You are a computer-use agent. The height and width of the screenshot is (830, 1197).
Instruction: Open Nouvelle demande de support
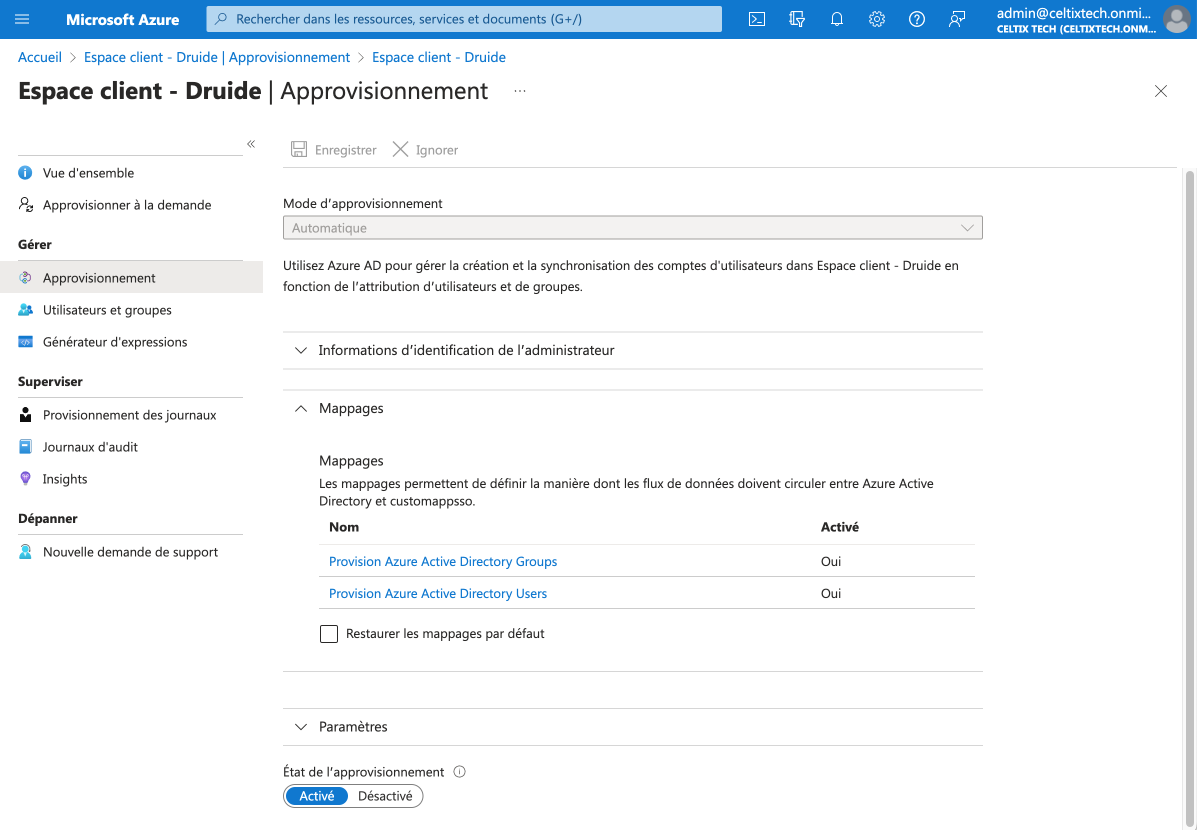coord(131,551)
